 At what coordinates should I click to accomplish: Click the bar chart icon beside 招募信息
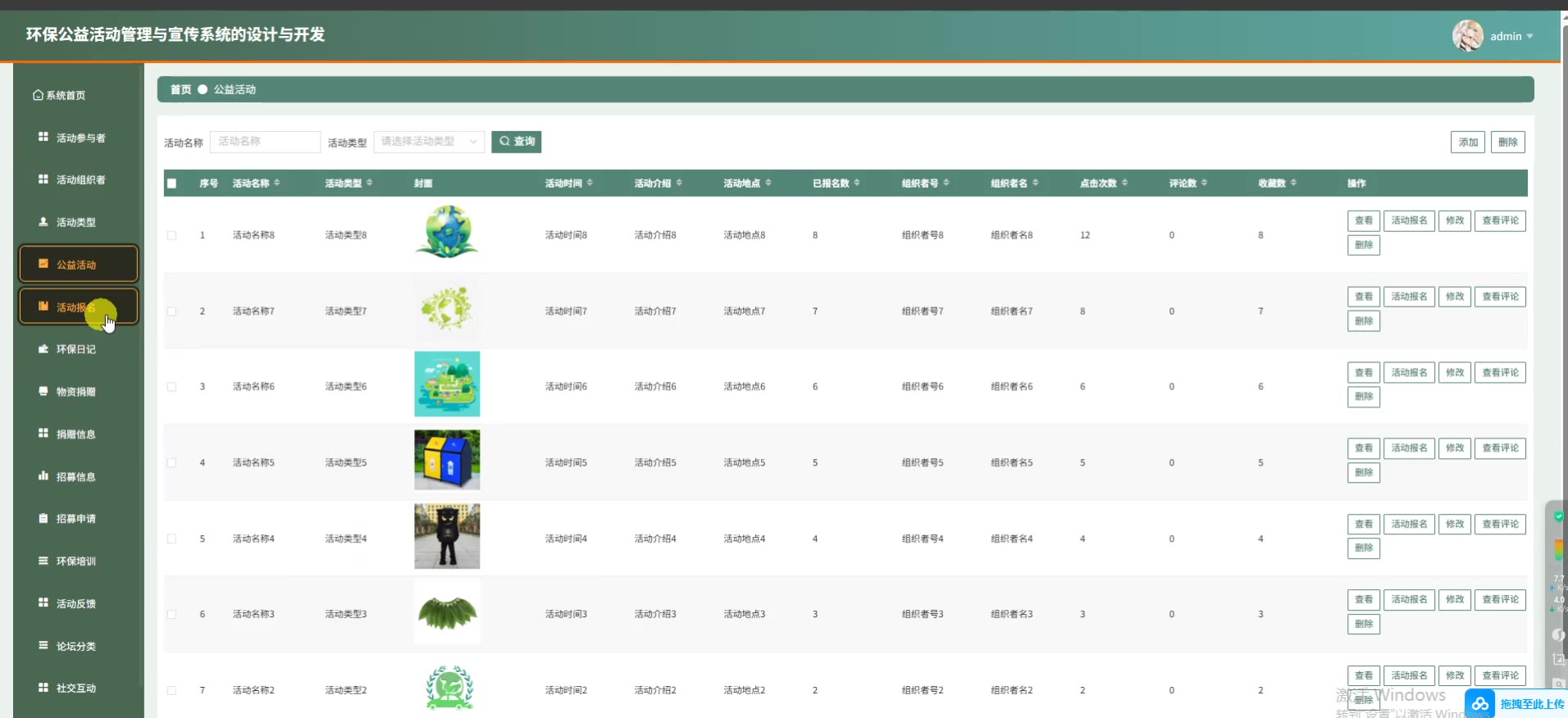click(x=43, y=475)
